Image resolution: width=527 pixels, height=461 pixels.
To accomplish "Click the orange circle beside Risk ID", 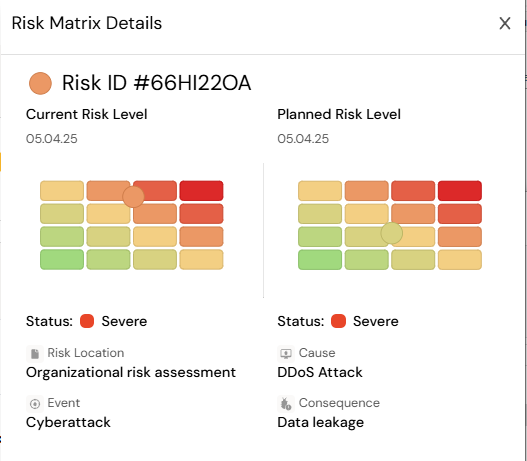I will tap(40, 83).
